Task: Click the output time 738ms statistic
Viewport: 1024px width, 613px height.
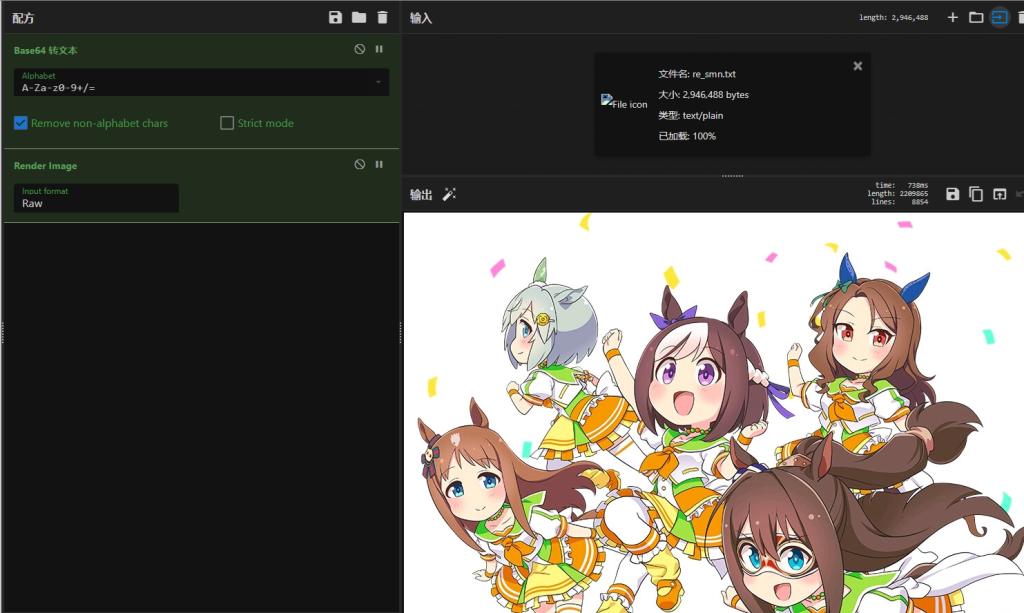Action: (x=901, y=185)
